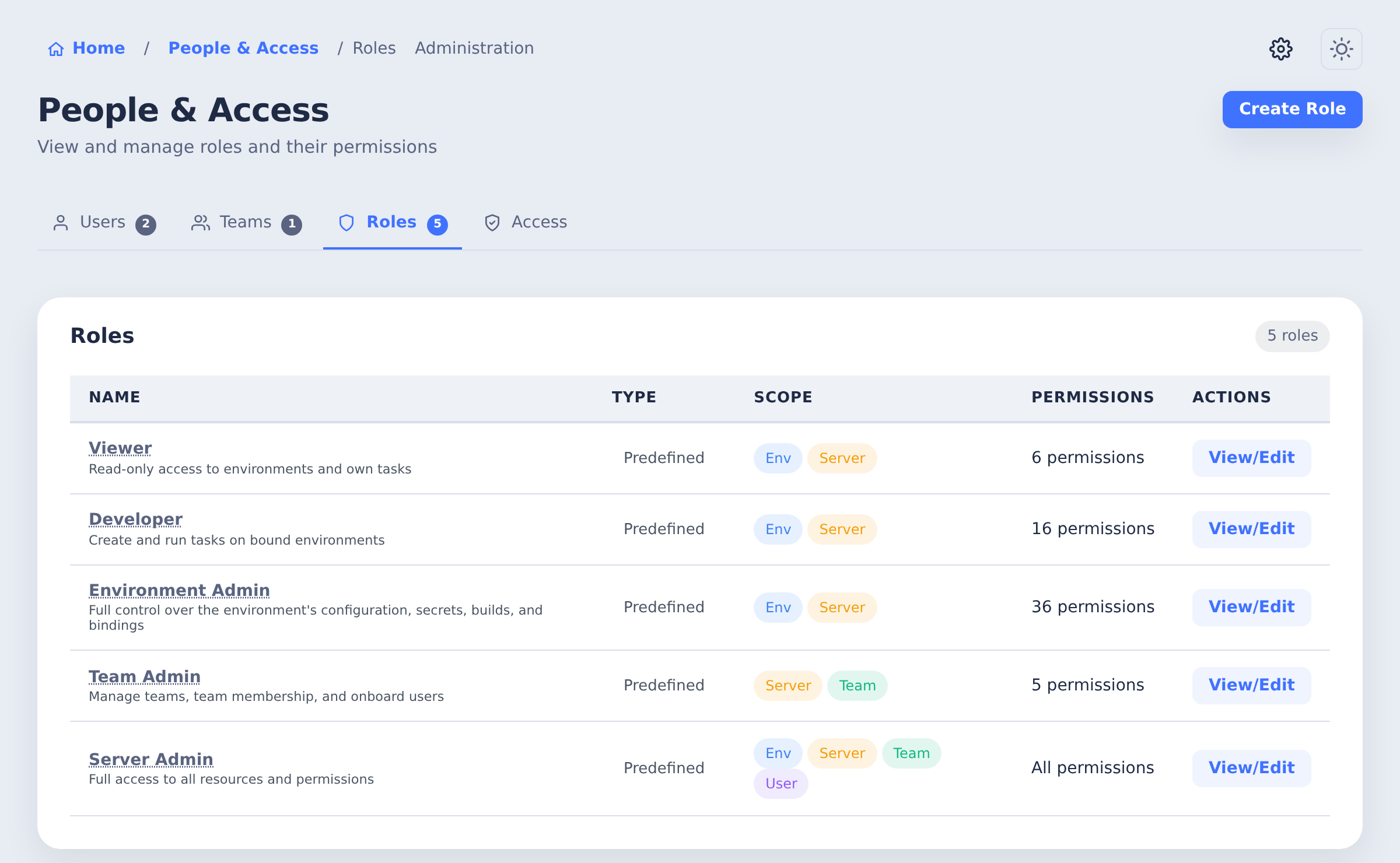Viewport: 1400px width, 863px height.
Task: Click the Teams tab group icon
Action: (x=201, y=223)
